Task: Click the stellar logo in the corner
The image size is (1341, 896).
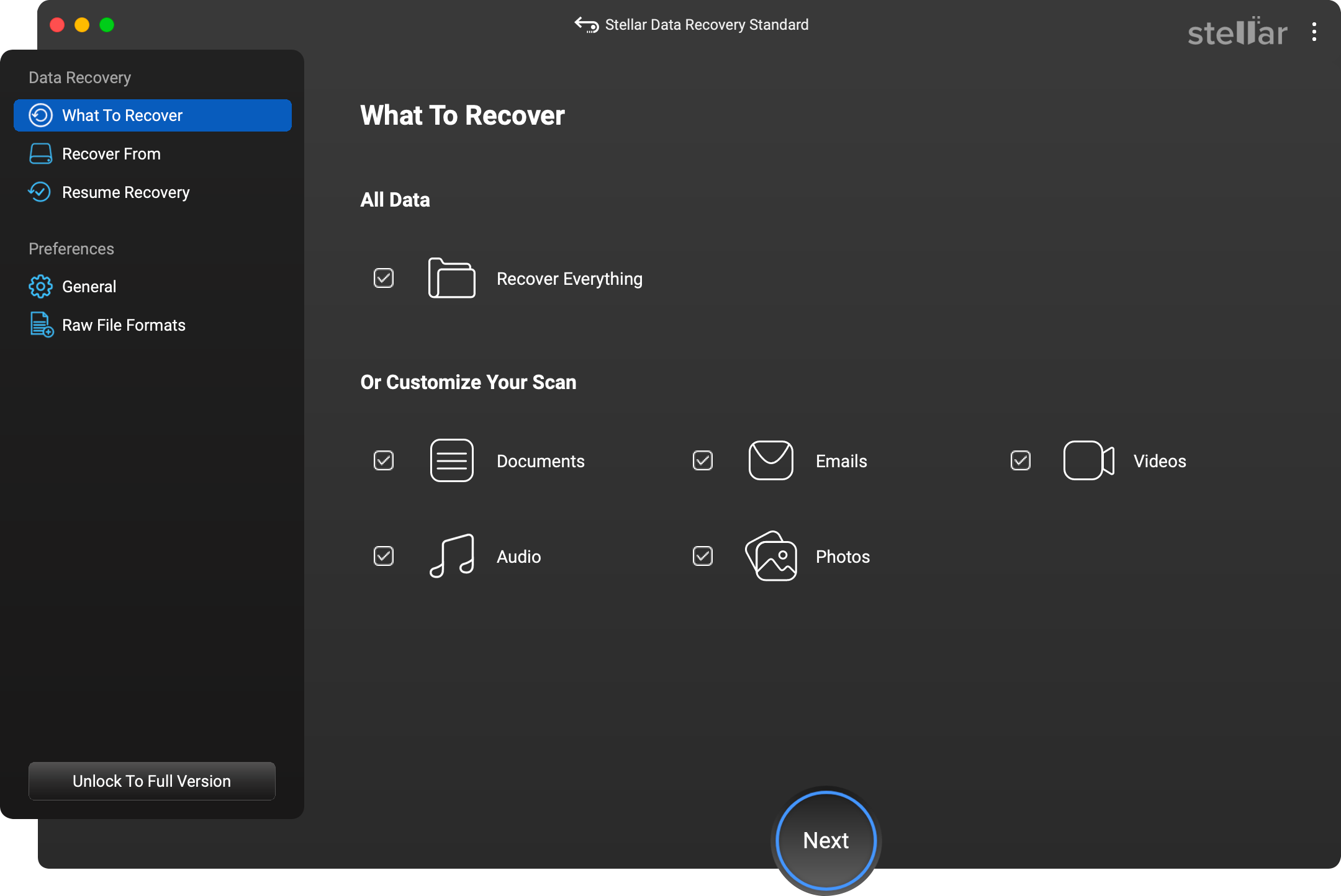Action: (1236, 32)
